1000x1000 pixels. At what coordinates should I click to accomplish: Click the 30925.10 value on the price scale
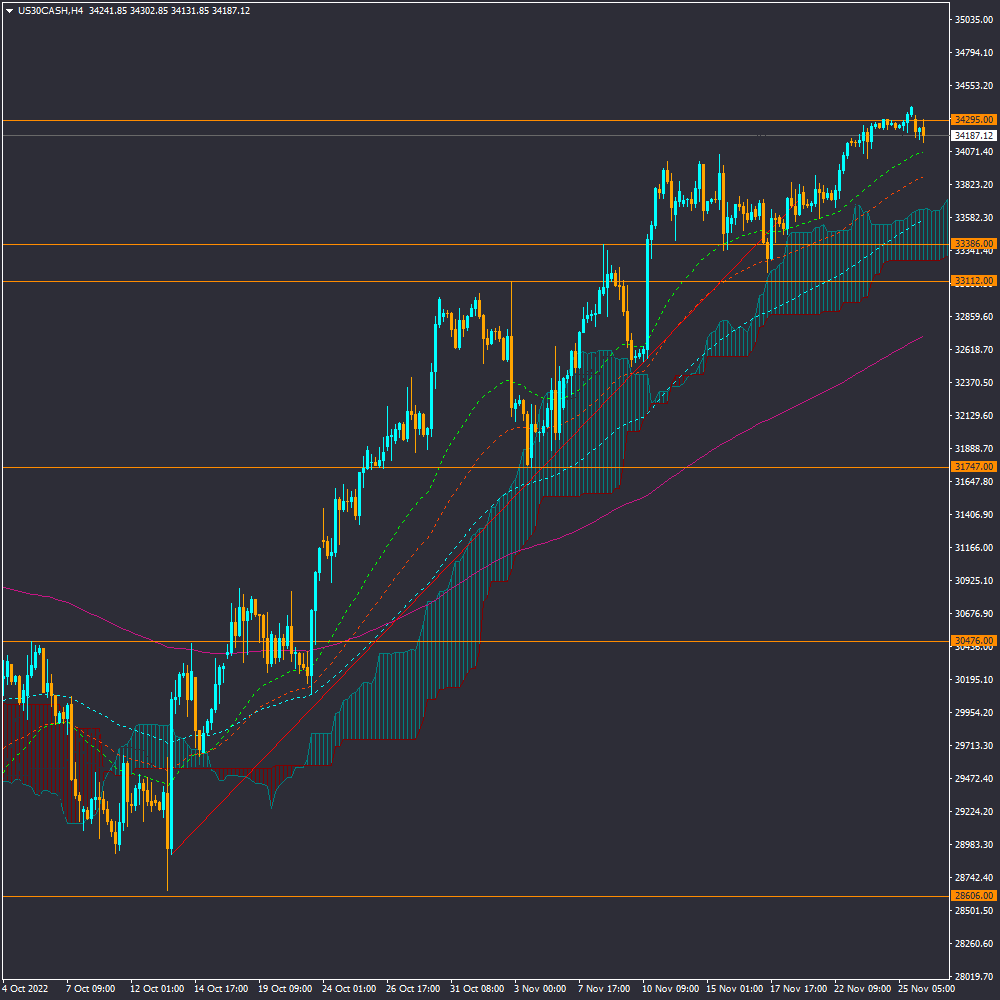point(973,581)
